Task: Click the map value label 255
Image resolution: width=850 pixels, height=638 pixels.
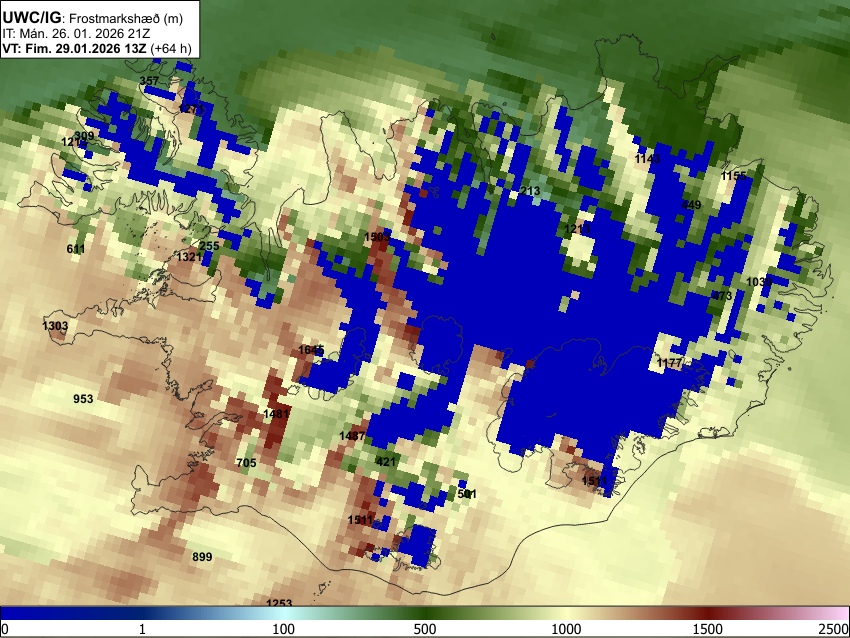Action: [209, 246]
